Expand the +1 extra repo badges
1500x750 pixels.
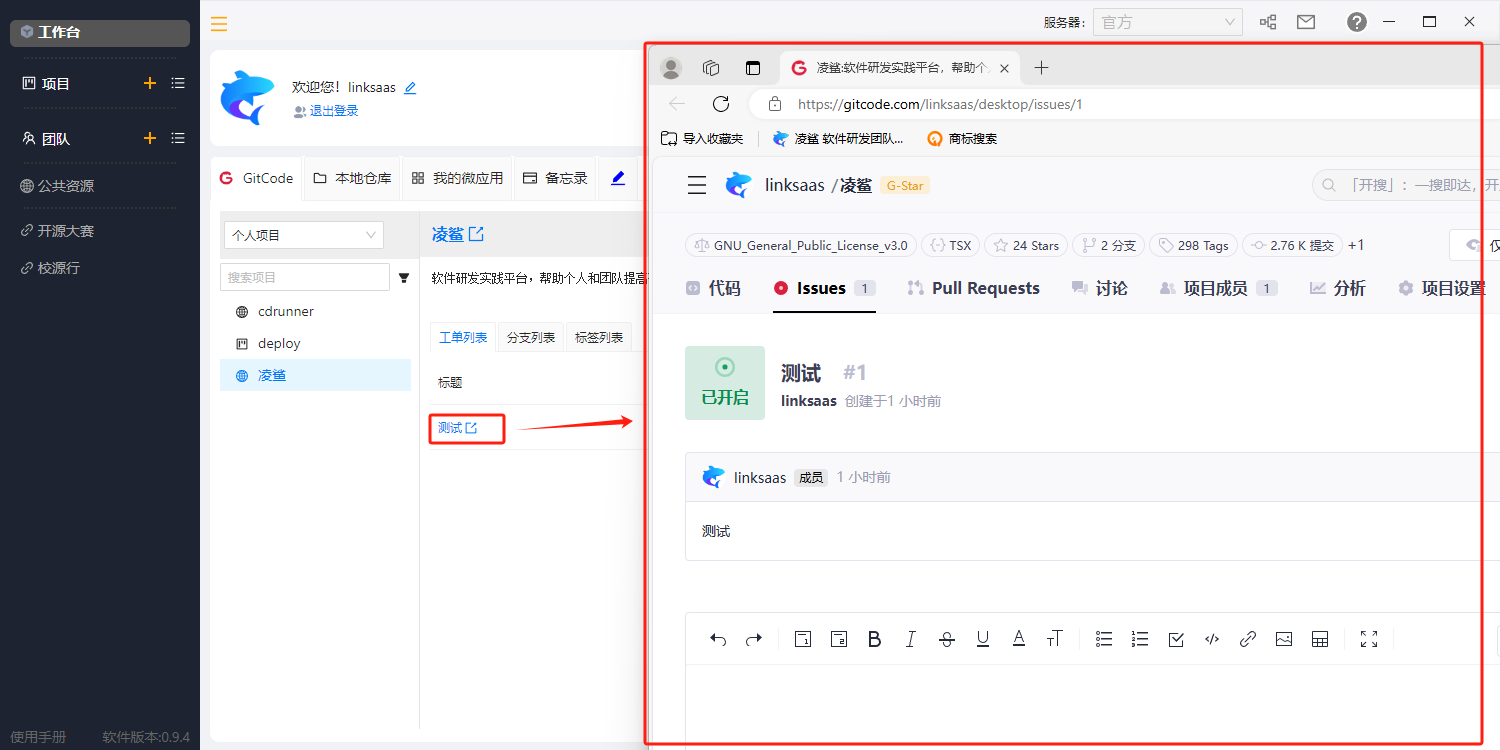1356,245
